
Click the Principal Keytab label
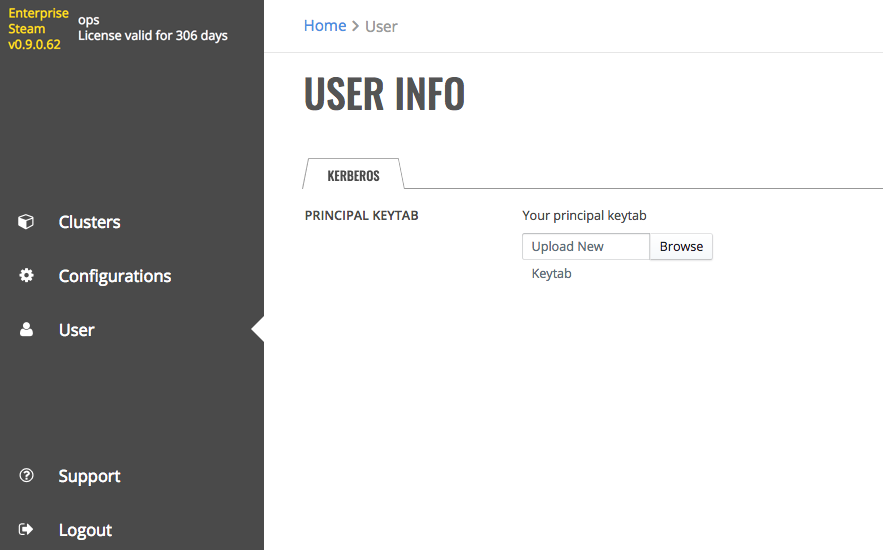point(362,216)
